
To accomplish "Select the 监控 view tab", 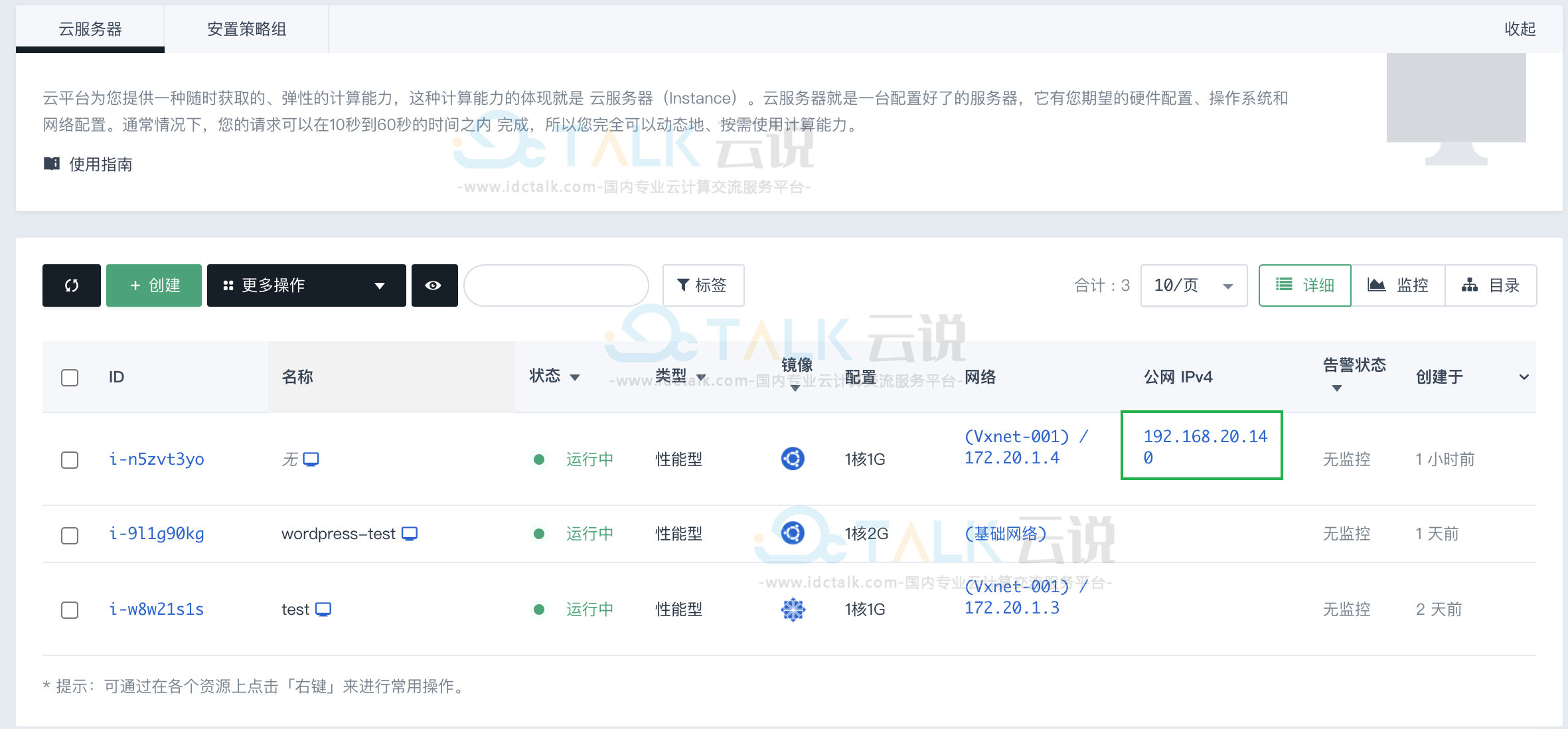I will coord(1398,285).
